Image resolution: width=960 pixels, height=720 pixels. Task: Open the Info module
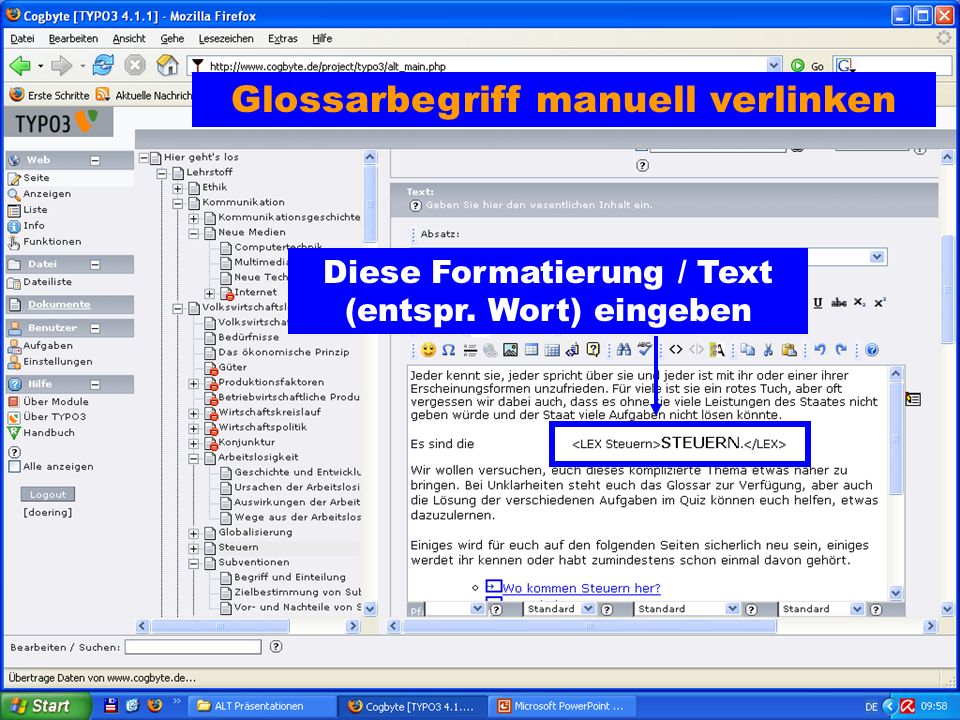point(34,225)
